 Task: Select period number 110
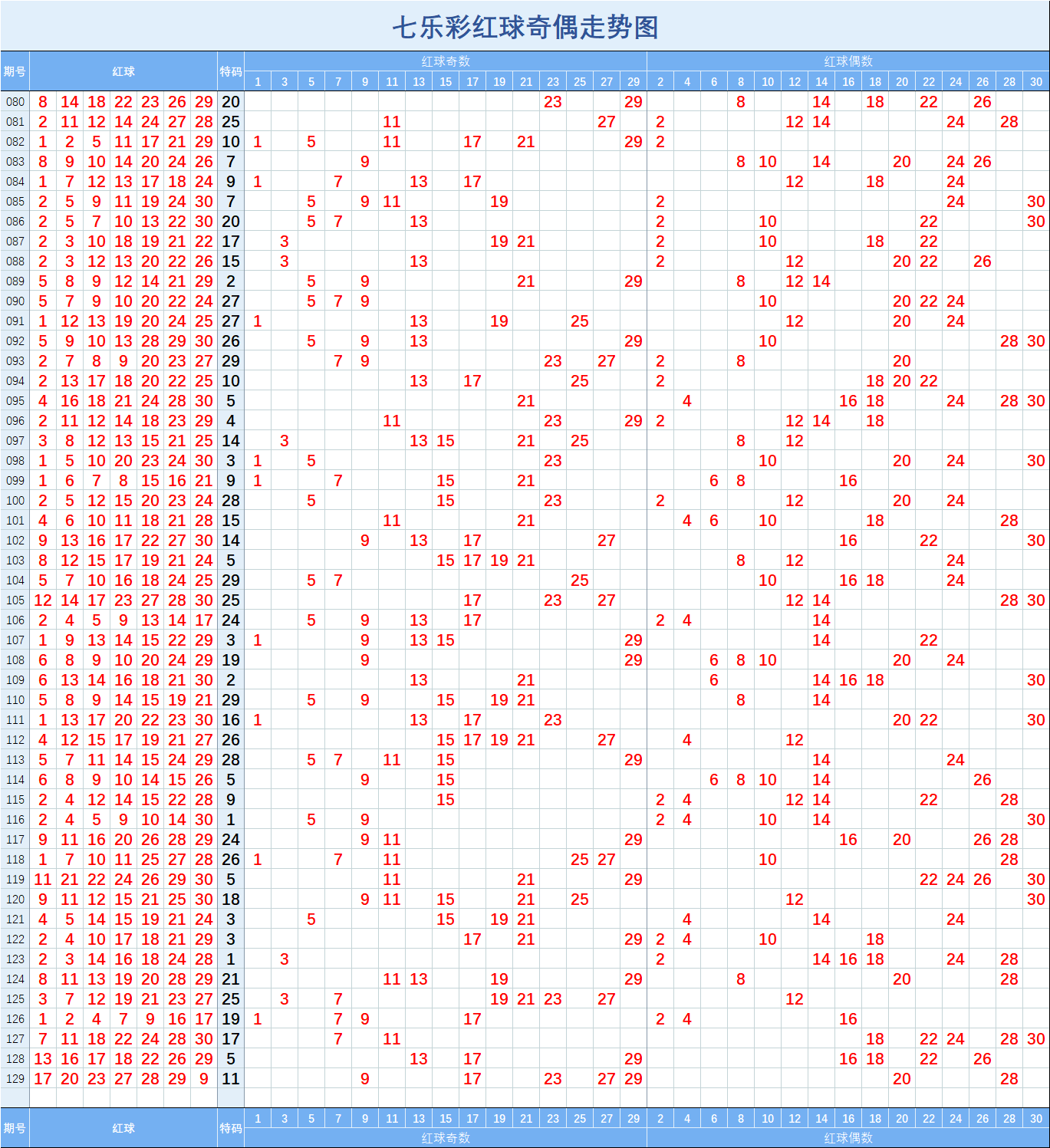point(15,700)
